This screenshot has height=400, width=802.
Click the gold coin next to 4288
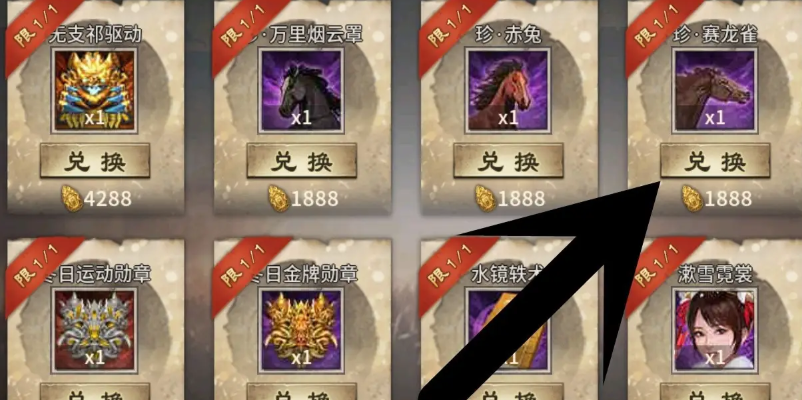[72, 198]
